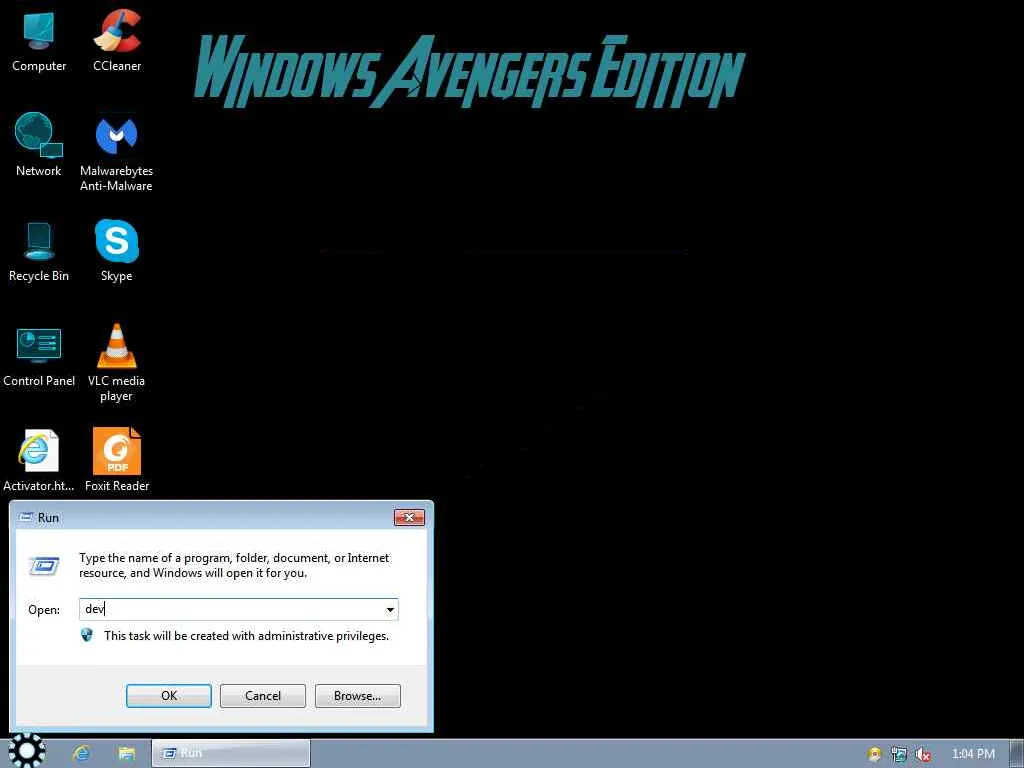1024x768 pixels.
Task: Close the Run dialog
Action: click(x=409, y=517)
